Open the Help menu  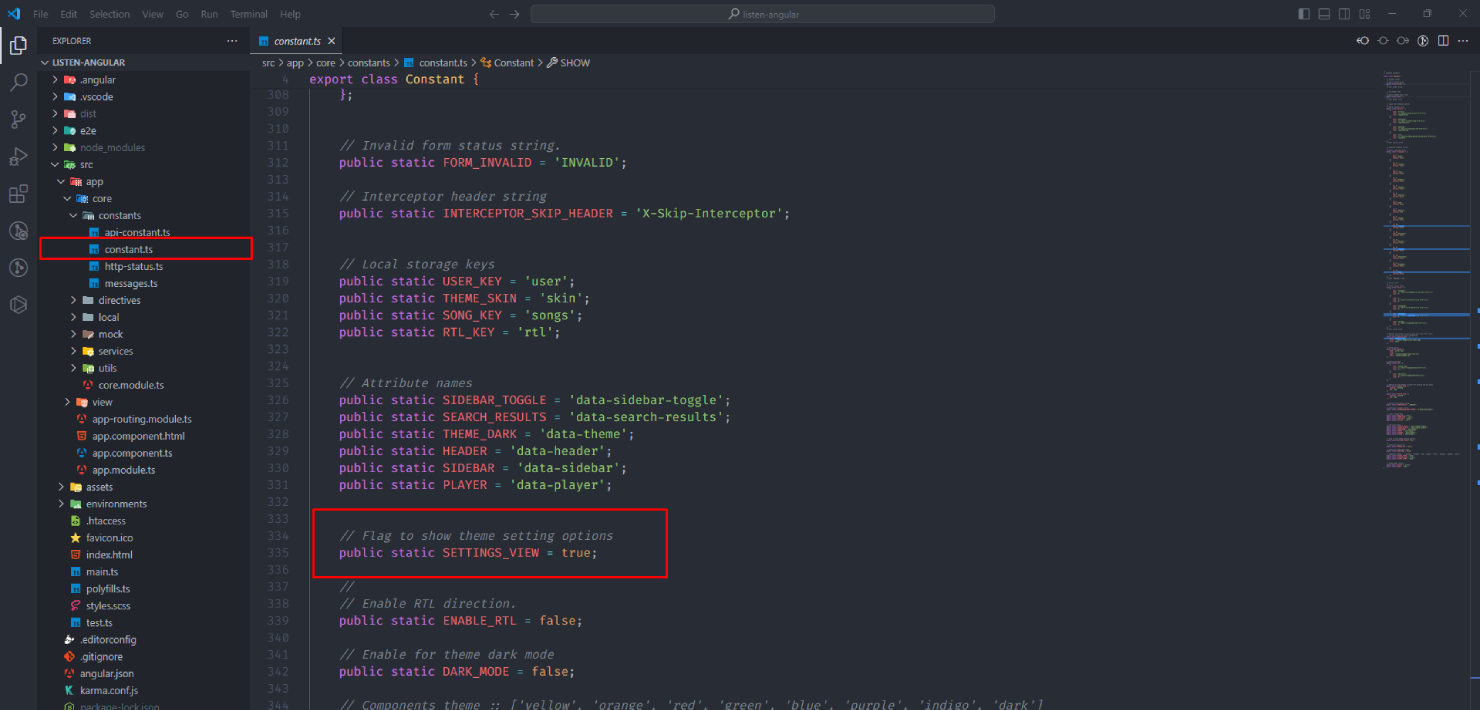pyautogui.click(x=290, y=14)
